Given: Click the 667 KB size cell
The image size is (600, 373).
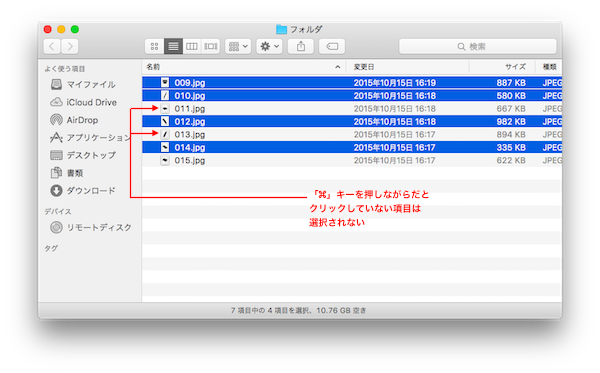Looking at the screenshot, I should coord(511,109).
